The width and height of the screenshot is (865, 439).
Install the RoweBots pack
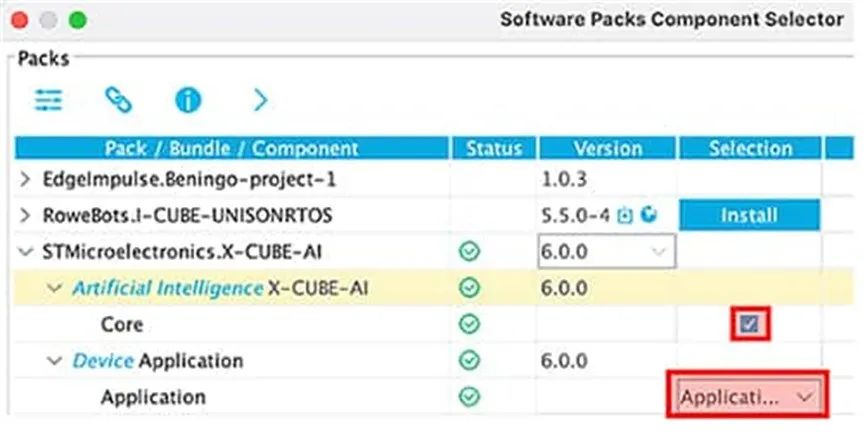(750, 215)
